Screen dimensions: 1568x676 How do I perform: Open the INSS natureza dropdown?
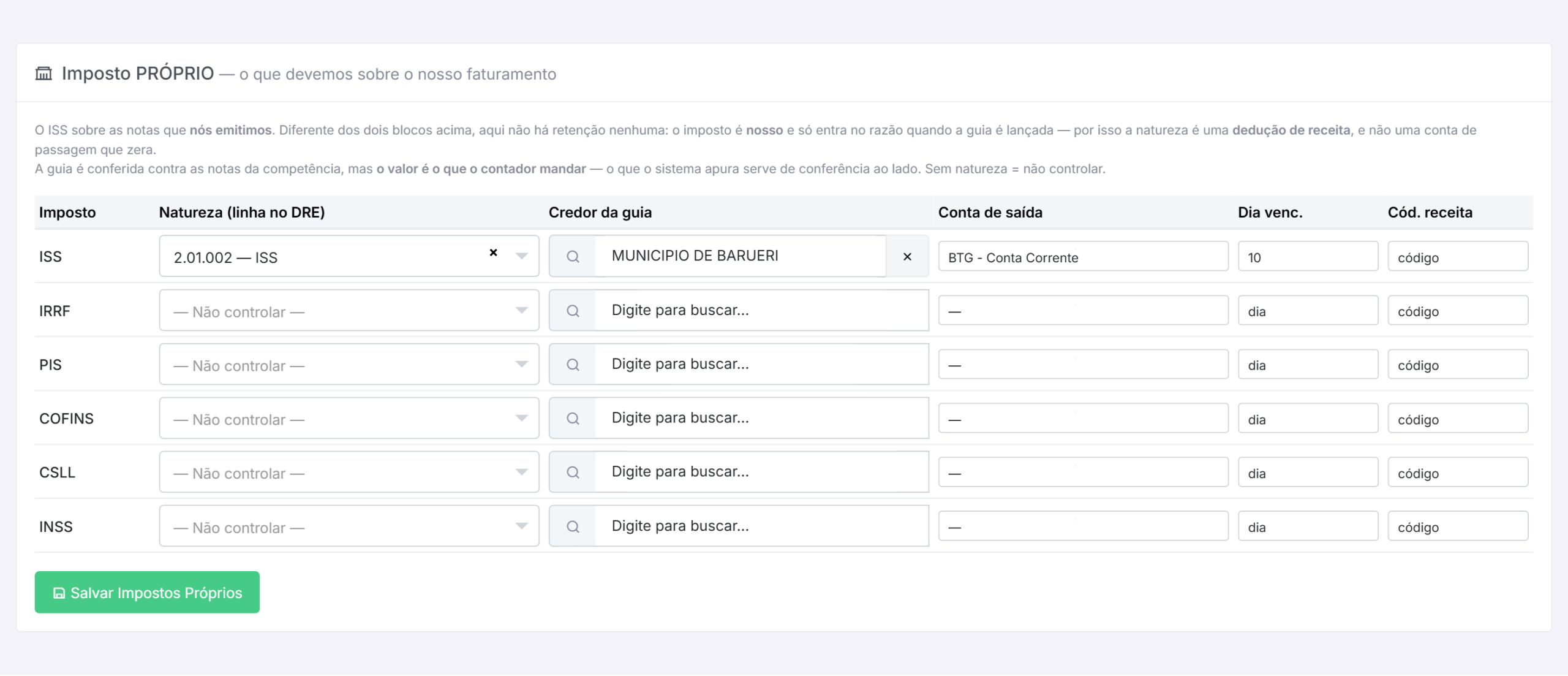coord(349,526)
